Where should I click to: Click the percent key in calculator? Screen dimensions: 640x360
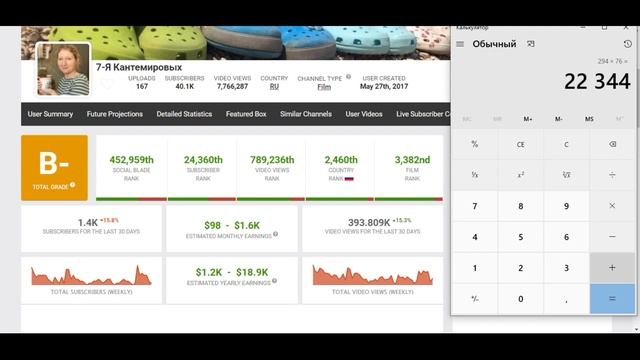point(475,144)
